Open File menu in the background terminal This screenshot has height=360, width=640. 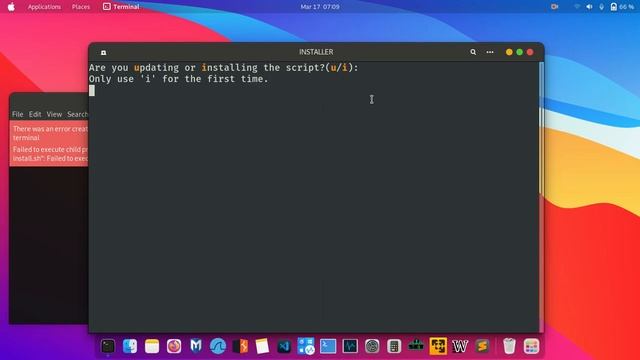(x=18, y=114)
